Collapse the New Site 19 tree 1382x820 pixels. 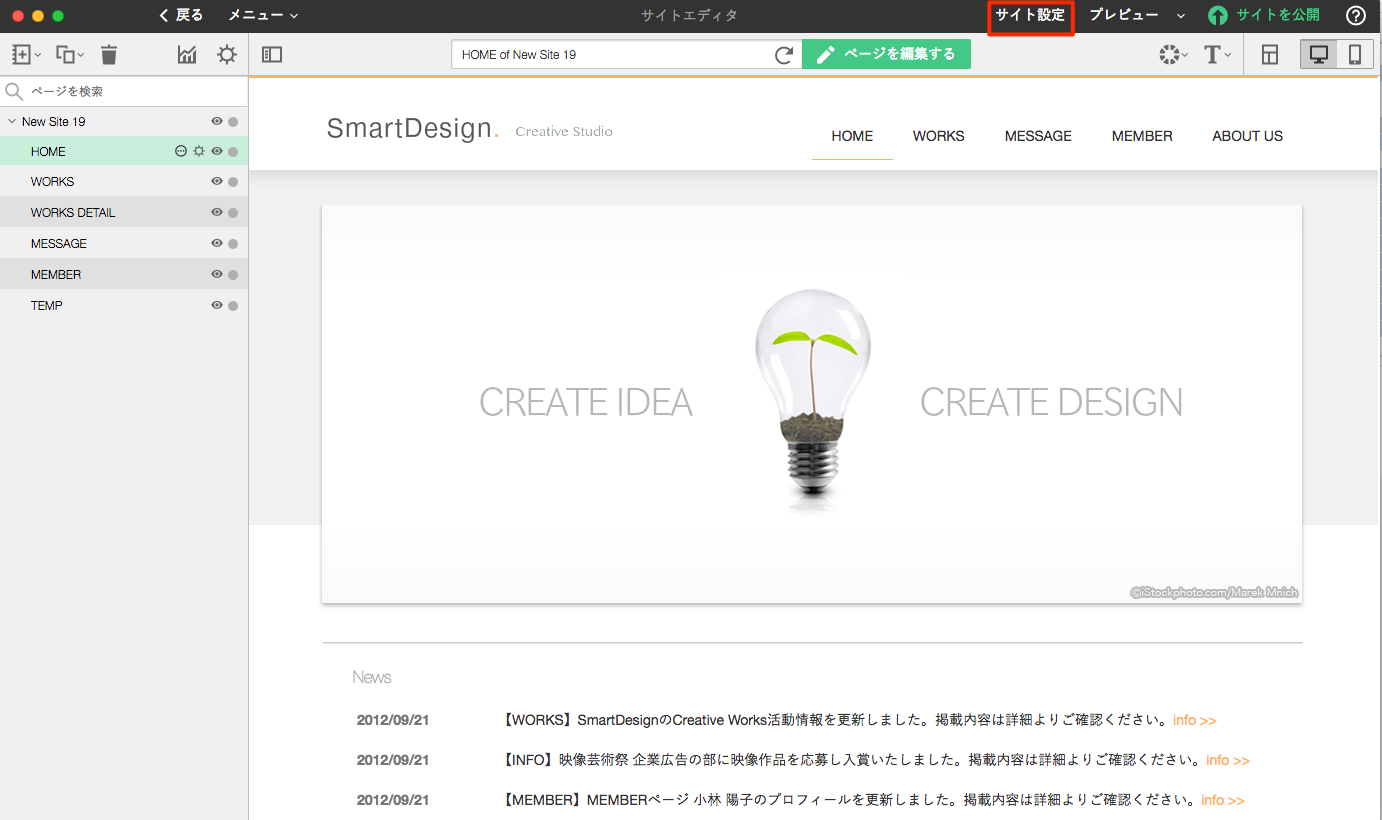click(12, 122)
